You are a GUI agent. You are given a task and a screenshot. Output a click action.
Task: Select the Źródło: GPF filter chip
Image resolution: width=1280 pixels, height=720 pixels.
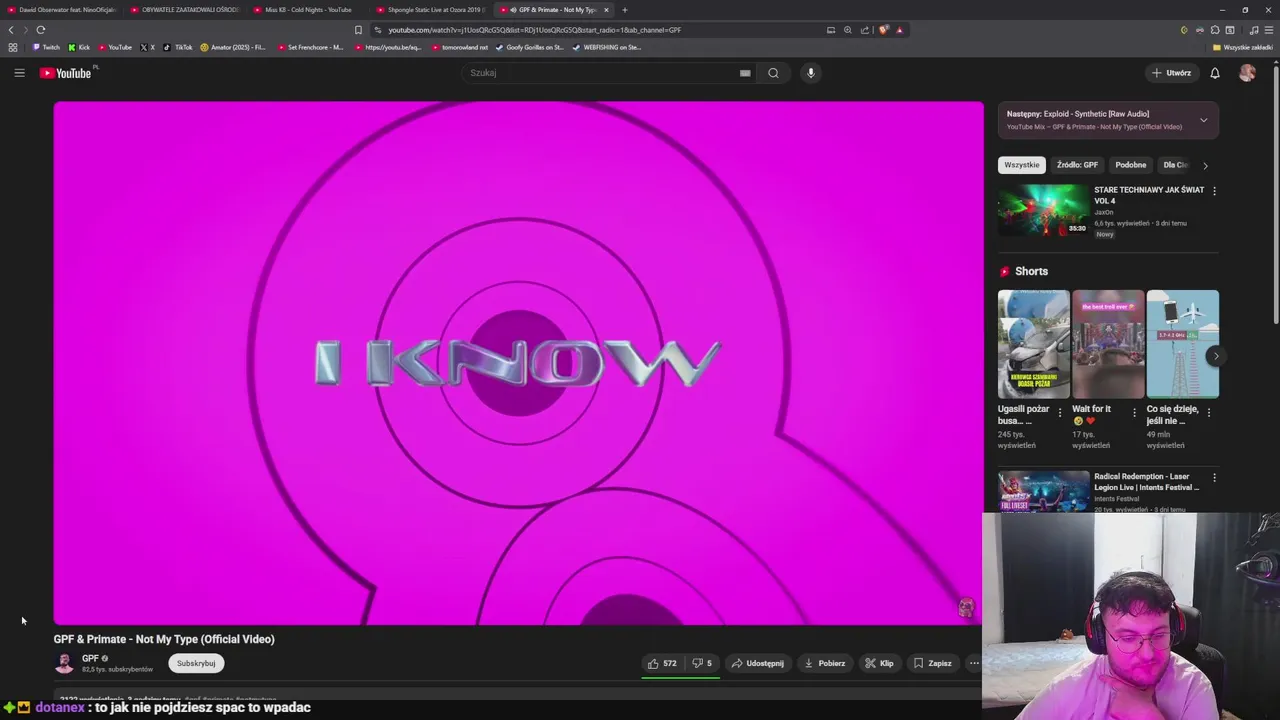(x=1077, y=165)
